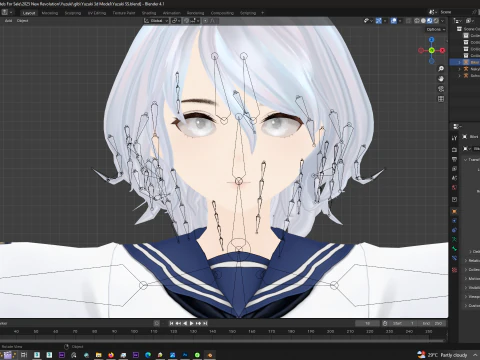
Task: Open the Render properties tab
Action: [x=454, y=150]
